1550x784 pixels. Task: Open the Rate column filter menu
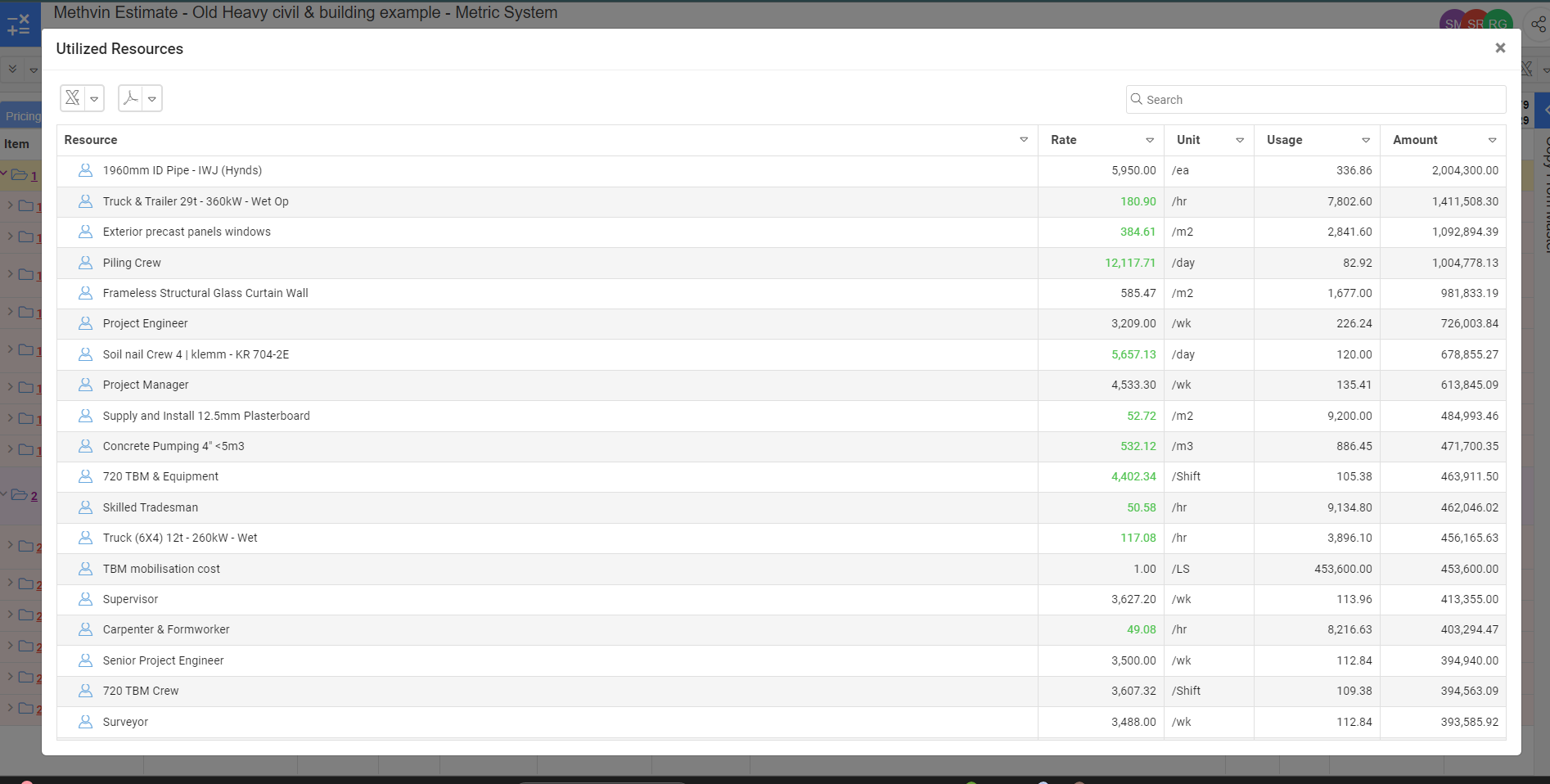(1150, 141)
